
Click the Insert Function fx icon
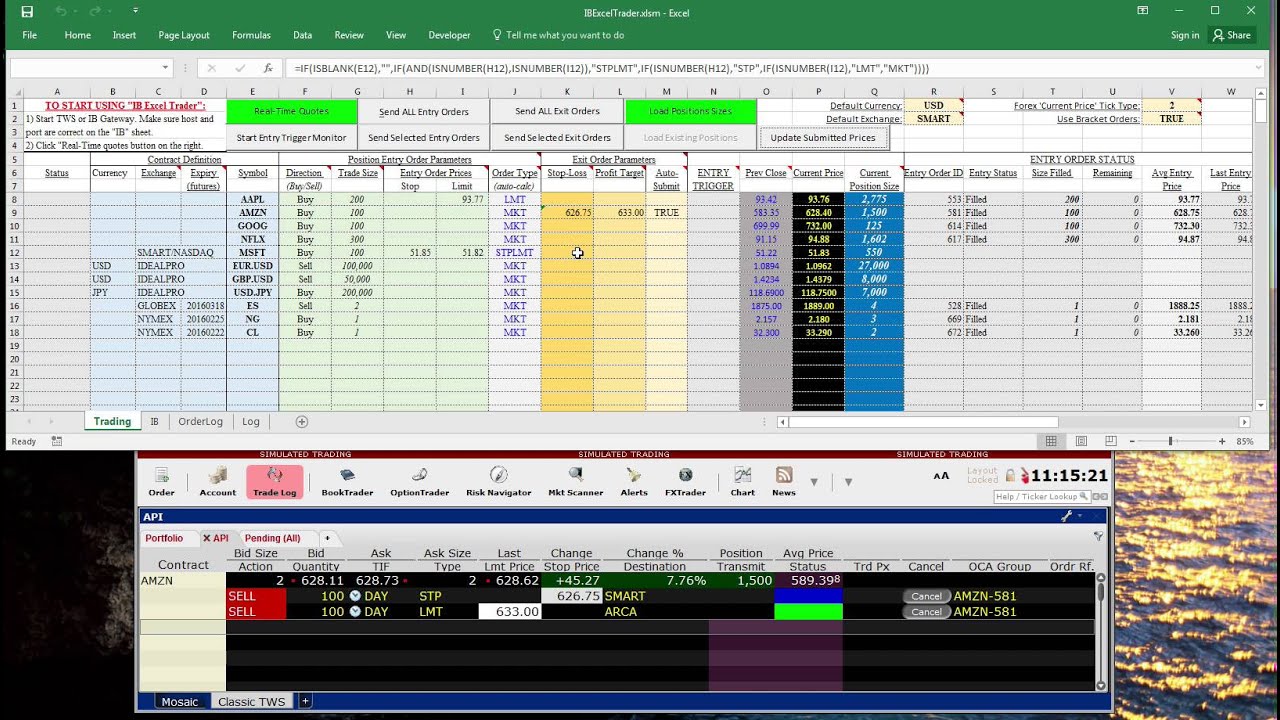point(268,68)
